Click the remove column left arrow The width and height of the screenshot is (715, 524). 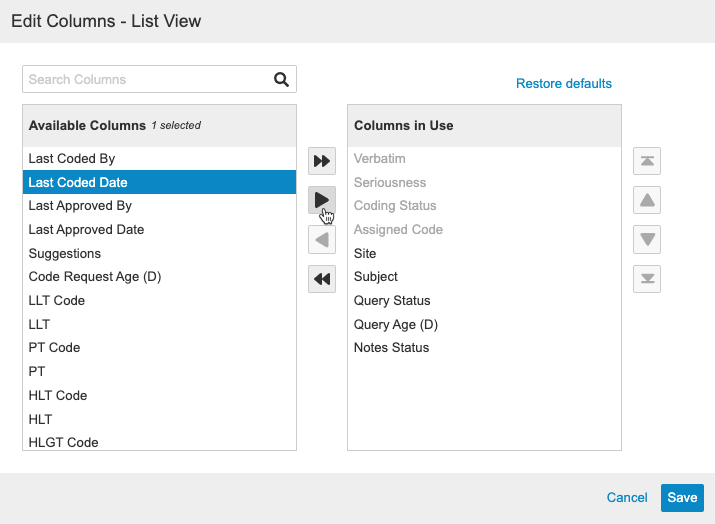coord(322,240)
